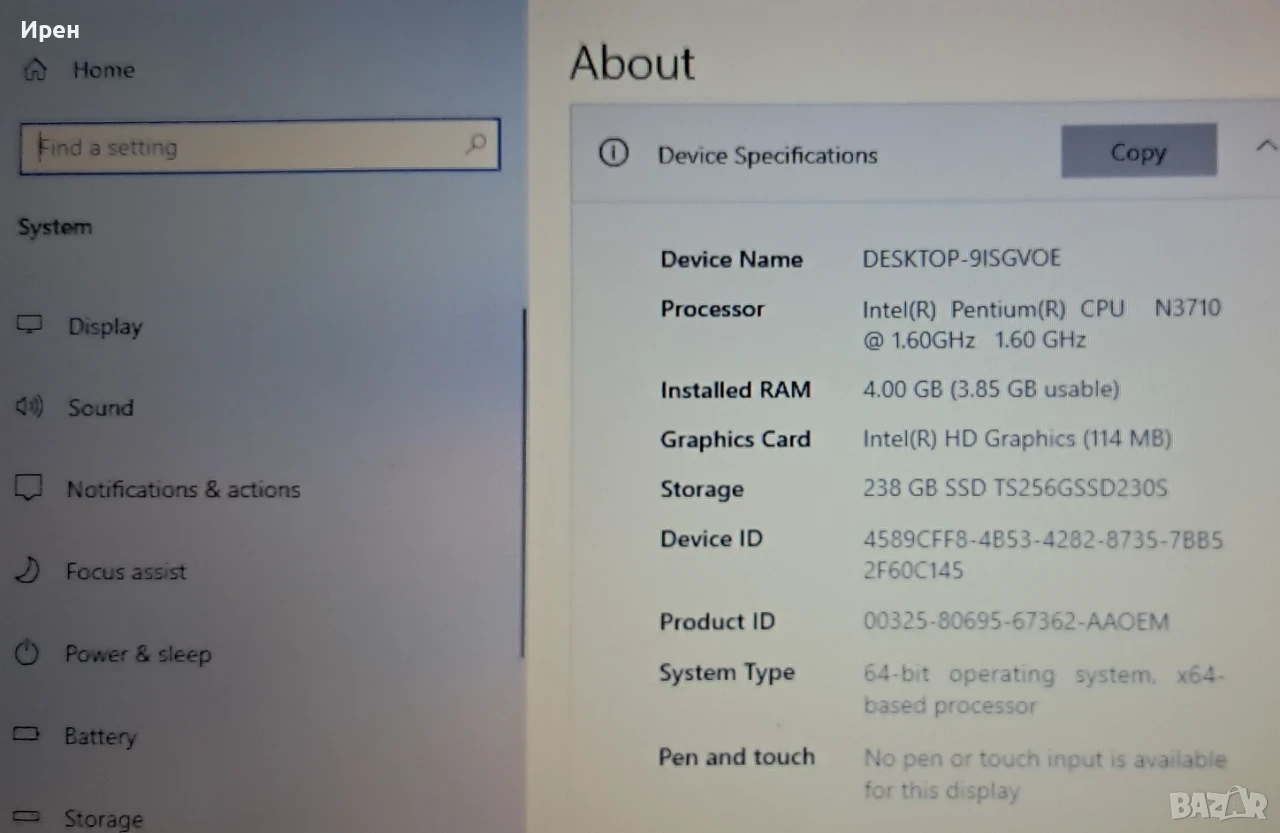The width and height of the screenshot is (1280, 833).
Task: Select the 64-bit operating system text
Action: (x=1044, y=690)
